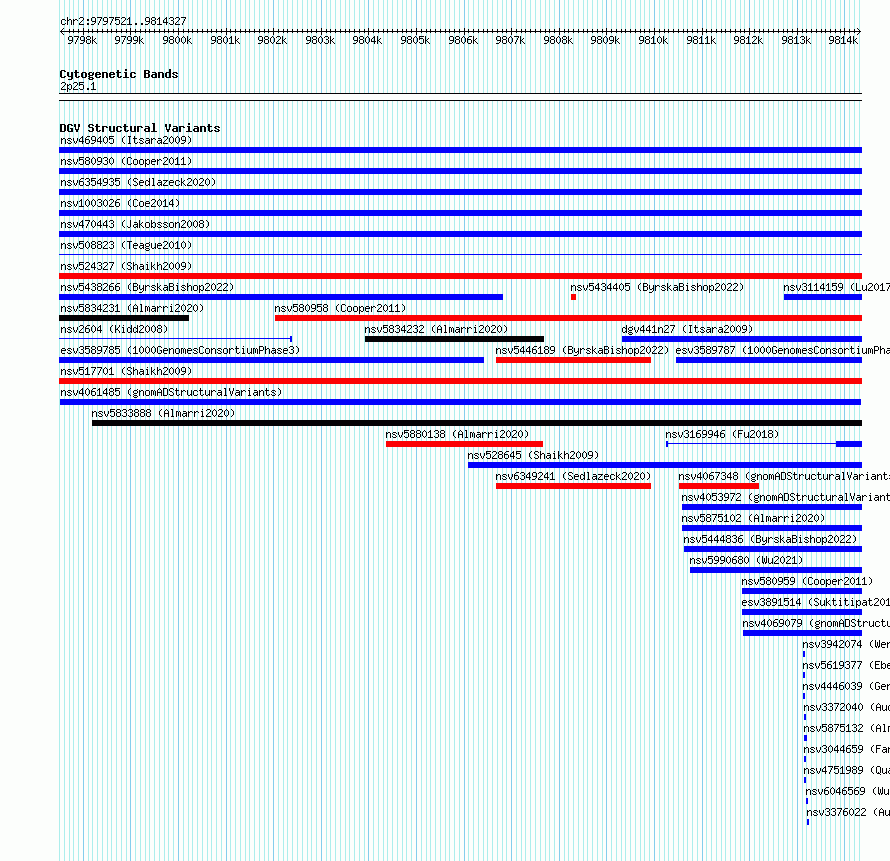890x861 pixels.
Task: Click the nsv3044659 variant label
Action: click(846, 749)
